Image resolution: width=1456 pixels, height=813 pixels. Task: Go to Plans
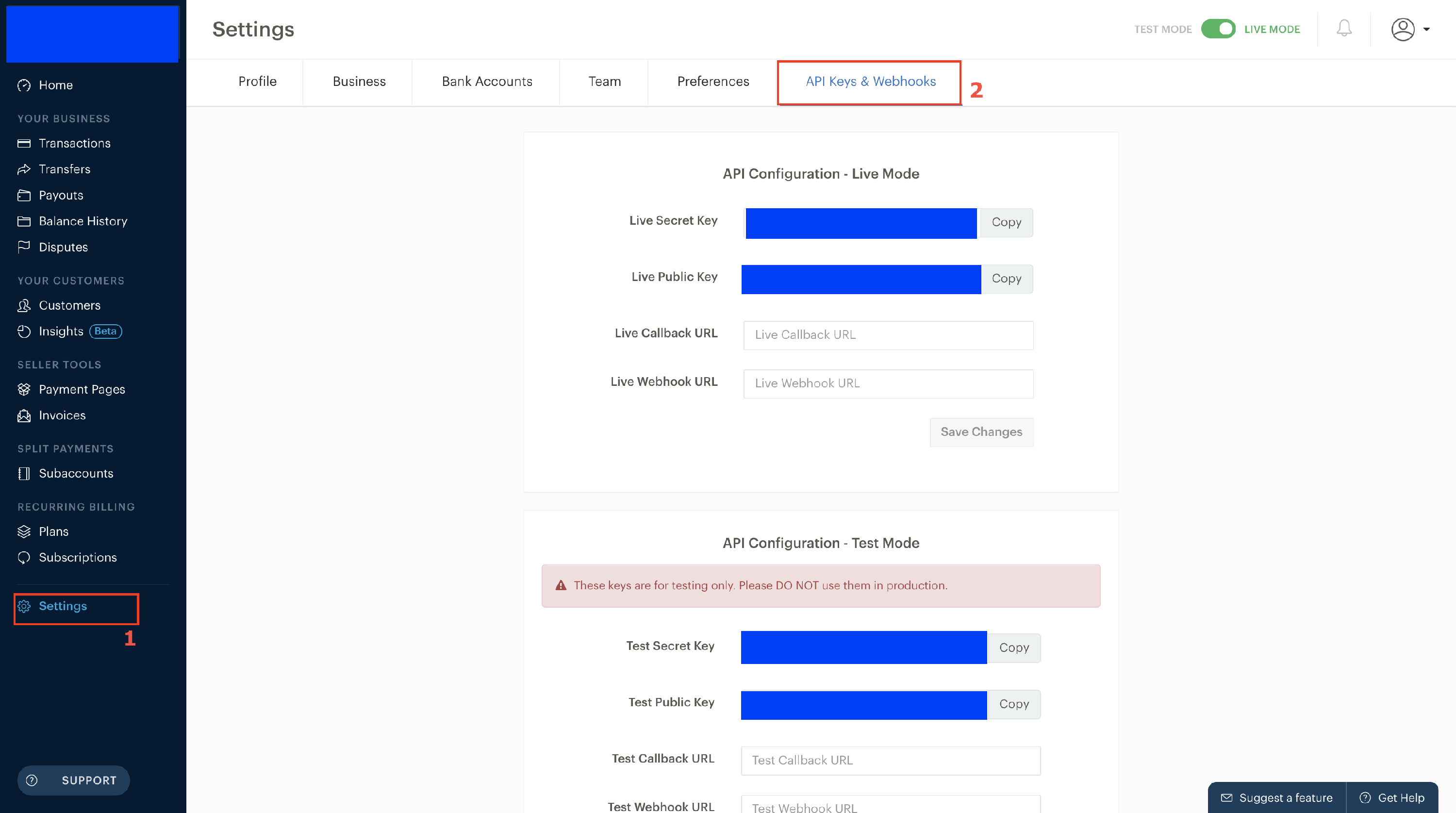tap(54, 532)
